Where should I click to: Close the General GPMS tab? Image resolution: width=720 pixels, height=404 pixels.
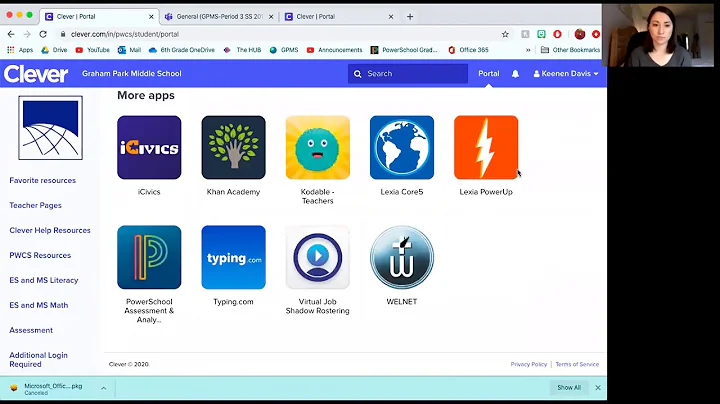(x=271, y=17)
